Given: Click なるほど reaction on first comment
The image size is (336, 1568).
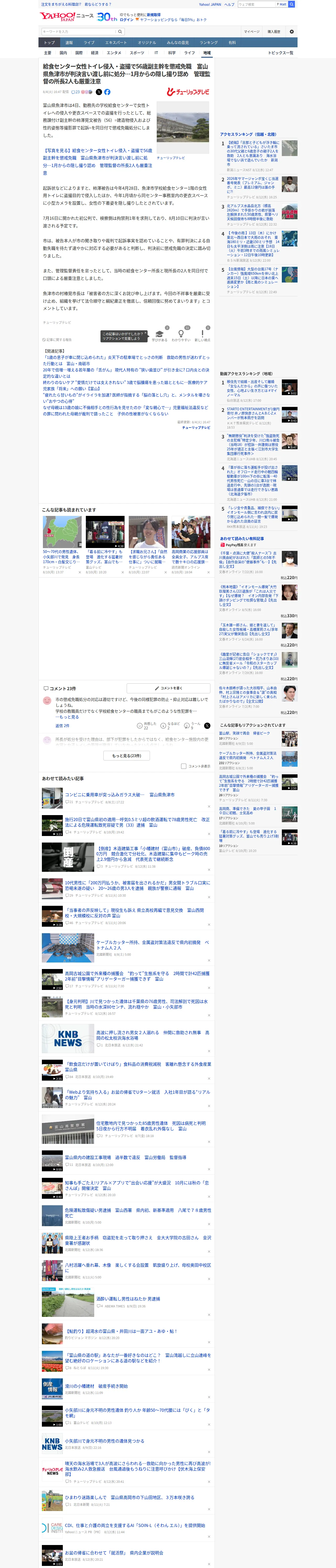Looking at the screenshot, I should pos(170,725).
